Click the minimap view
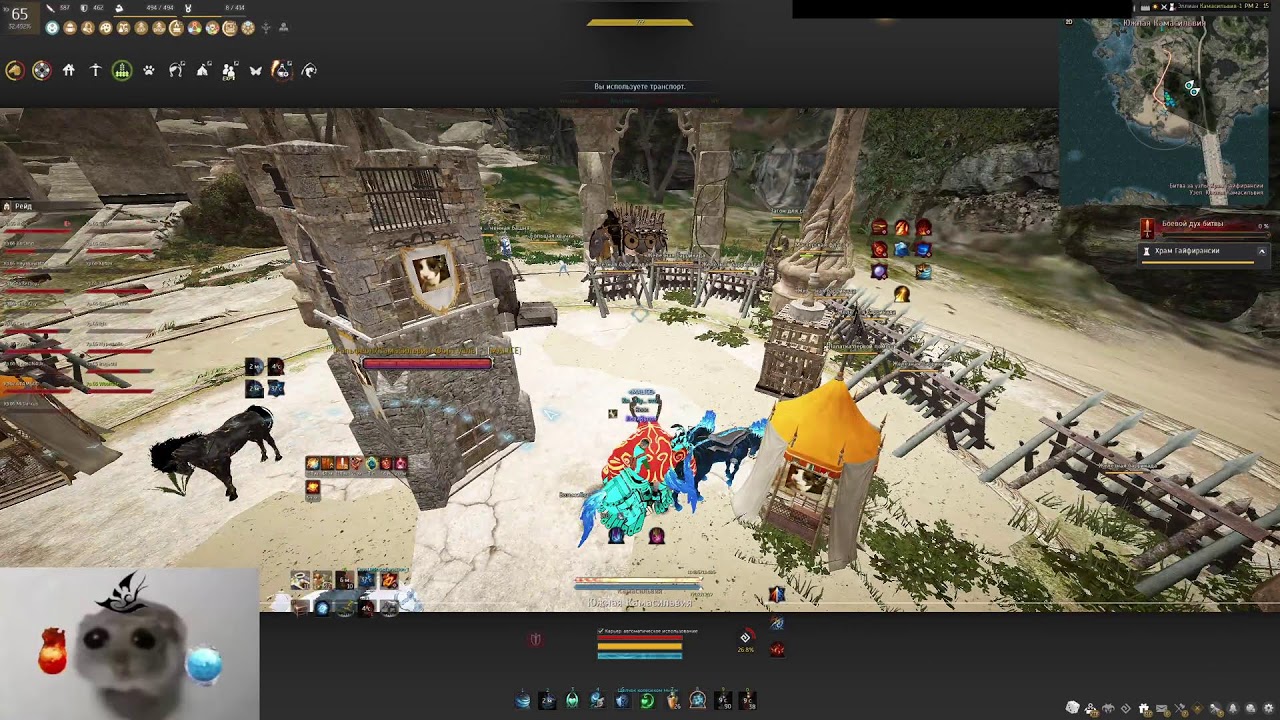 click(x=1164, y=110)
